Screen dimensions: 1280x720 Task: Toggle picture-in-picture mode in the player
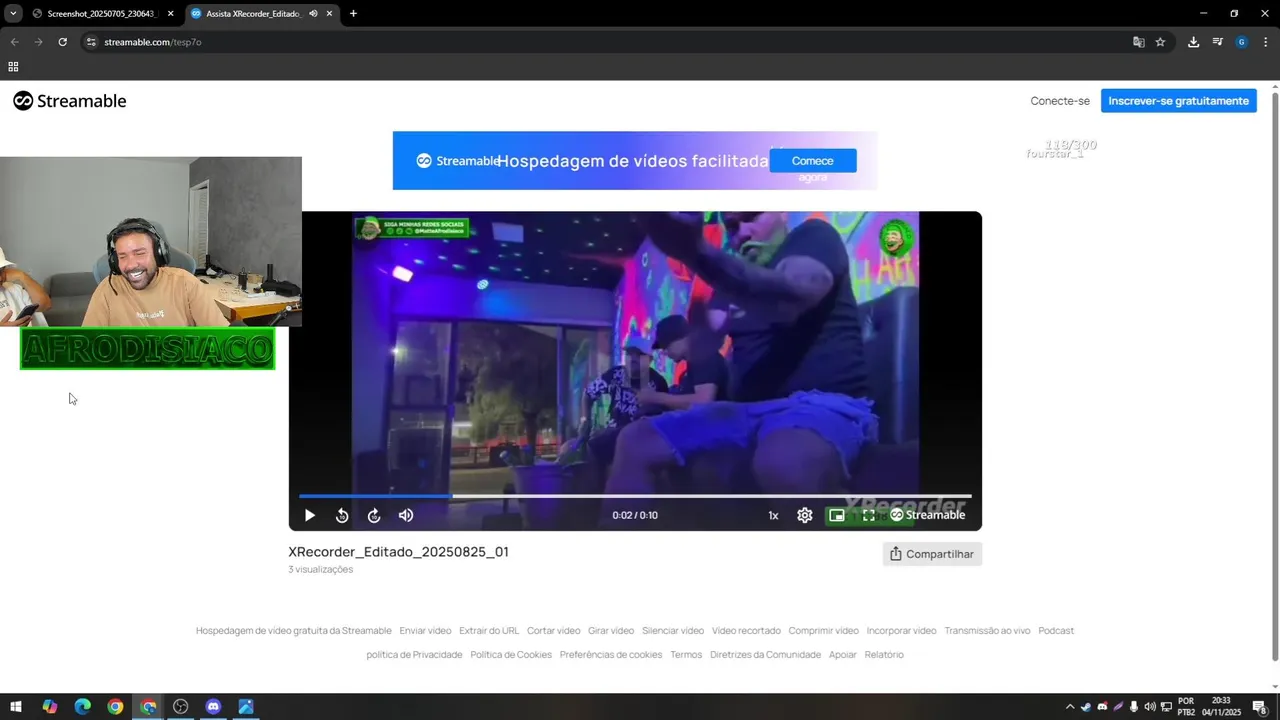pos(837,516)
